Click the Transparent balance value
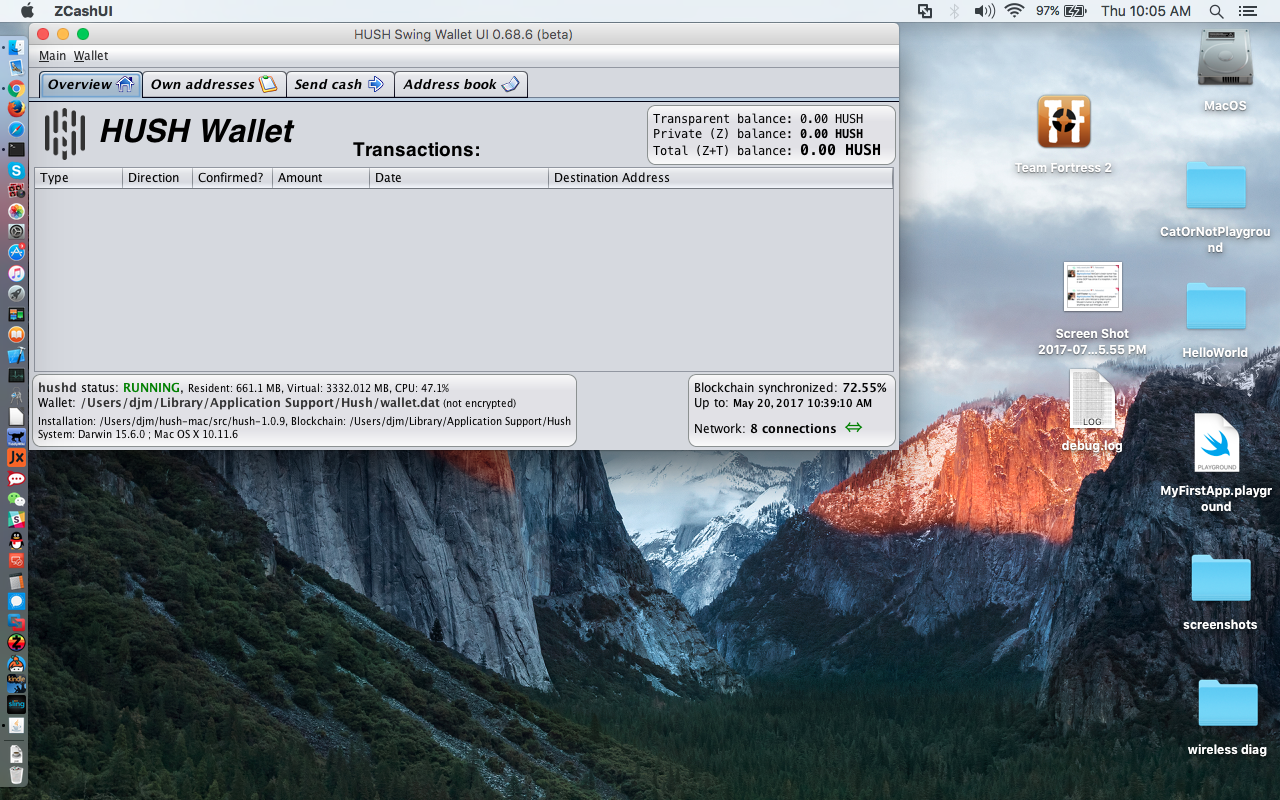Screen dimensions: 1280x800 pos(831,119)
